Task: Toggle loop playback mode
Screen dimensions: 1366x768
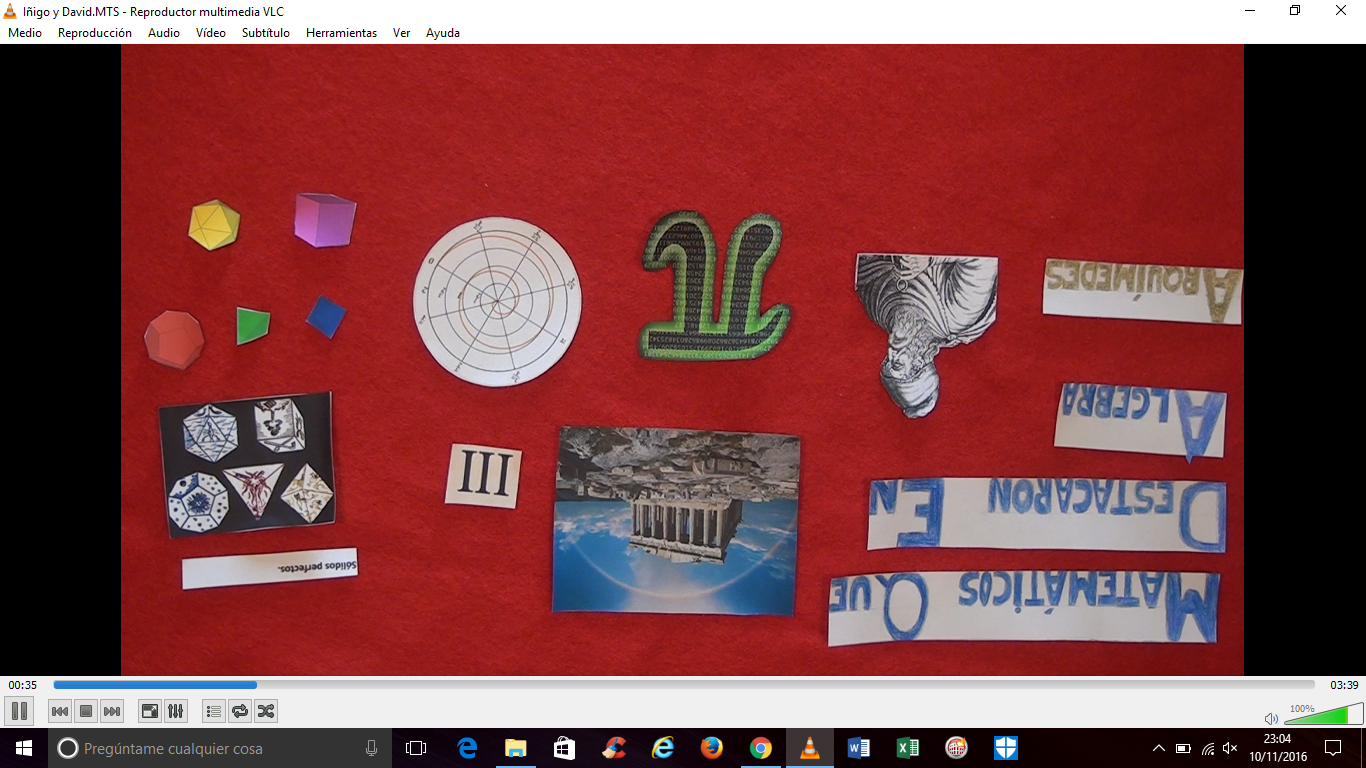Action: (x=240, y=711)
